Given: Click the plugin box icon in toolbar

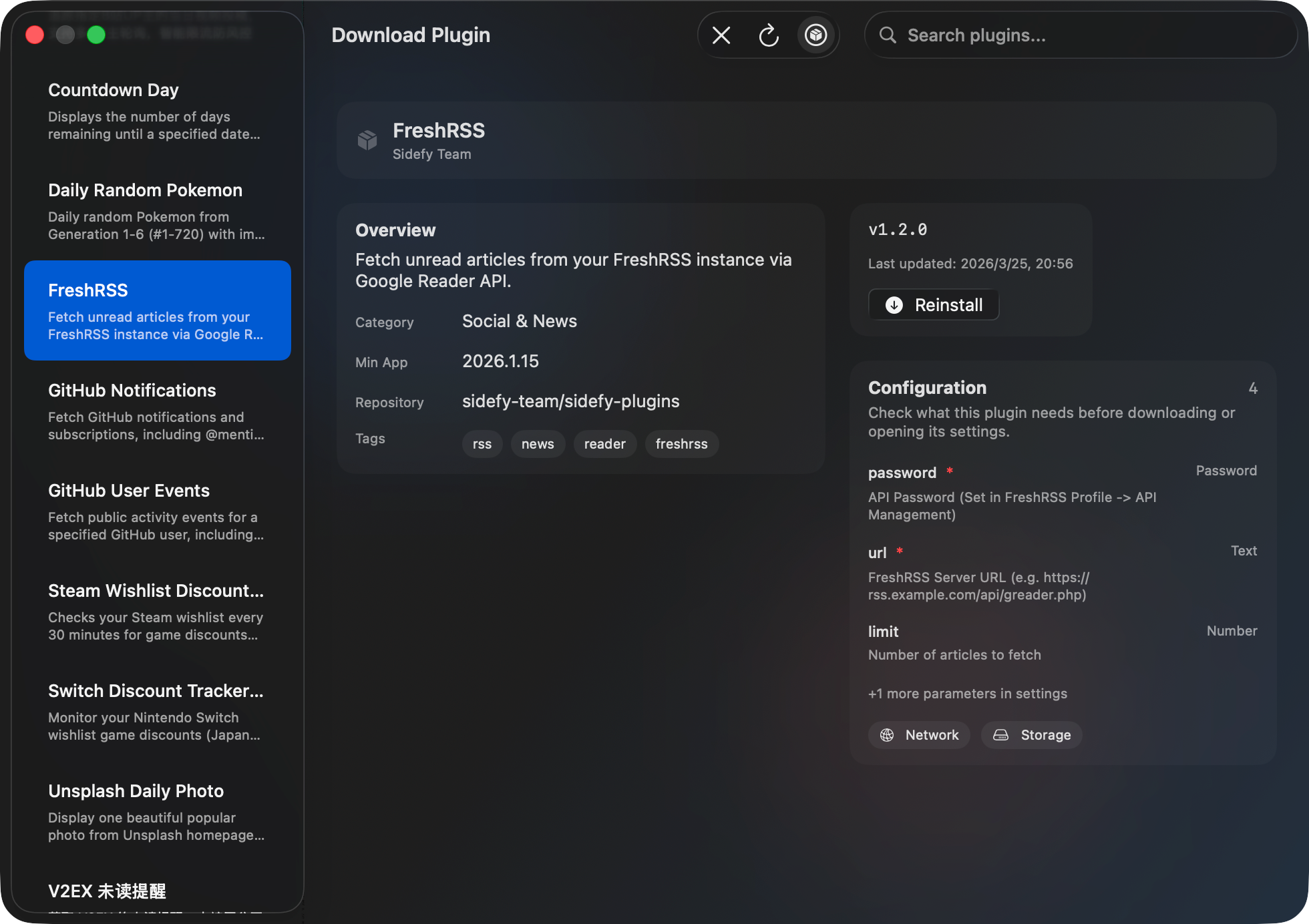Looking at the screenshot, I should click(815, 35).
